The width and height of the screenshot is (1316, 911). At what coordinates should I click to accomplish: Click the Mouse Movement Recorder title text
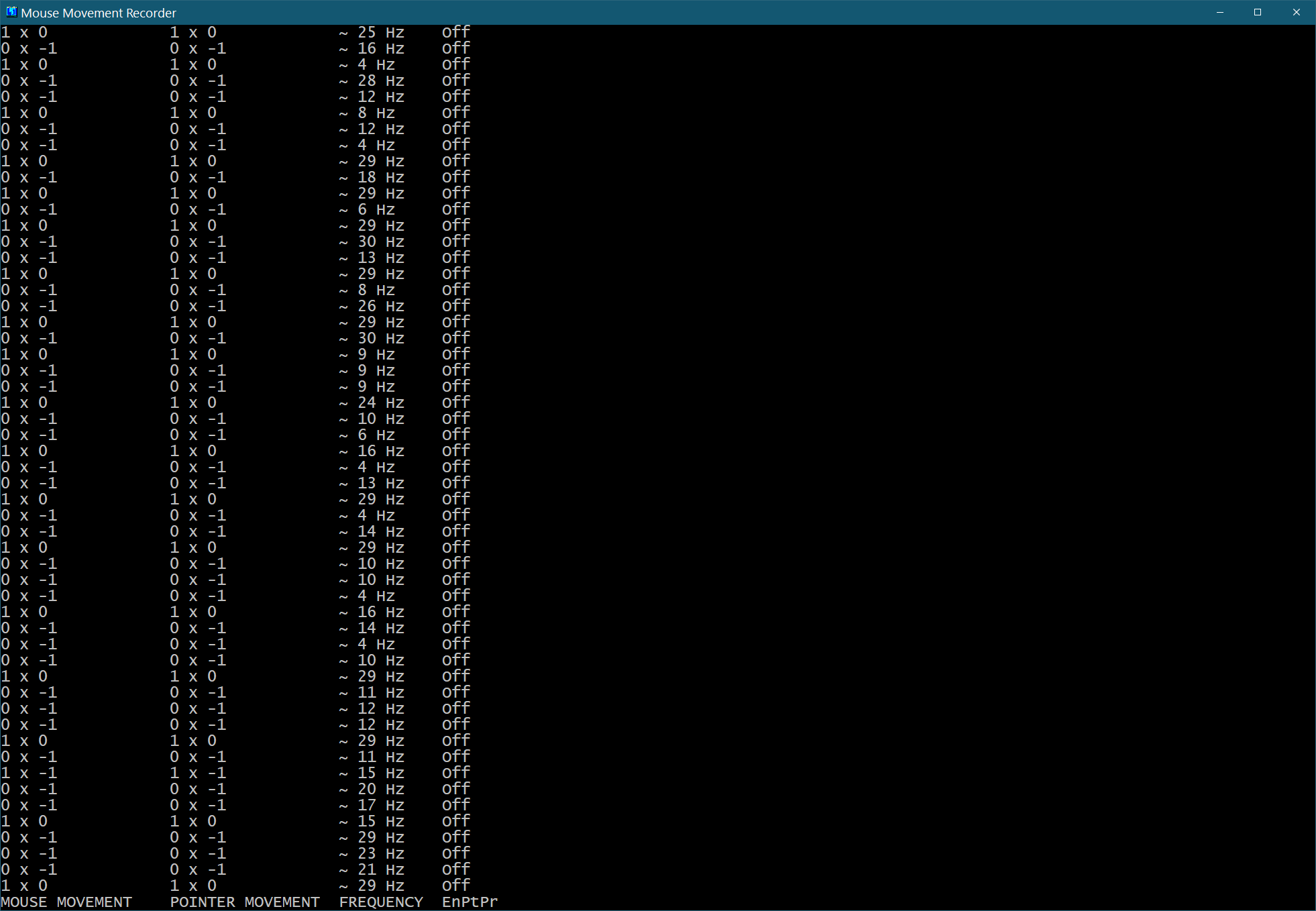(x=99, y=13)
